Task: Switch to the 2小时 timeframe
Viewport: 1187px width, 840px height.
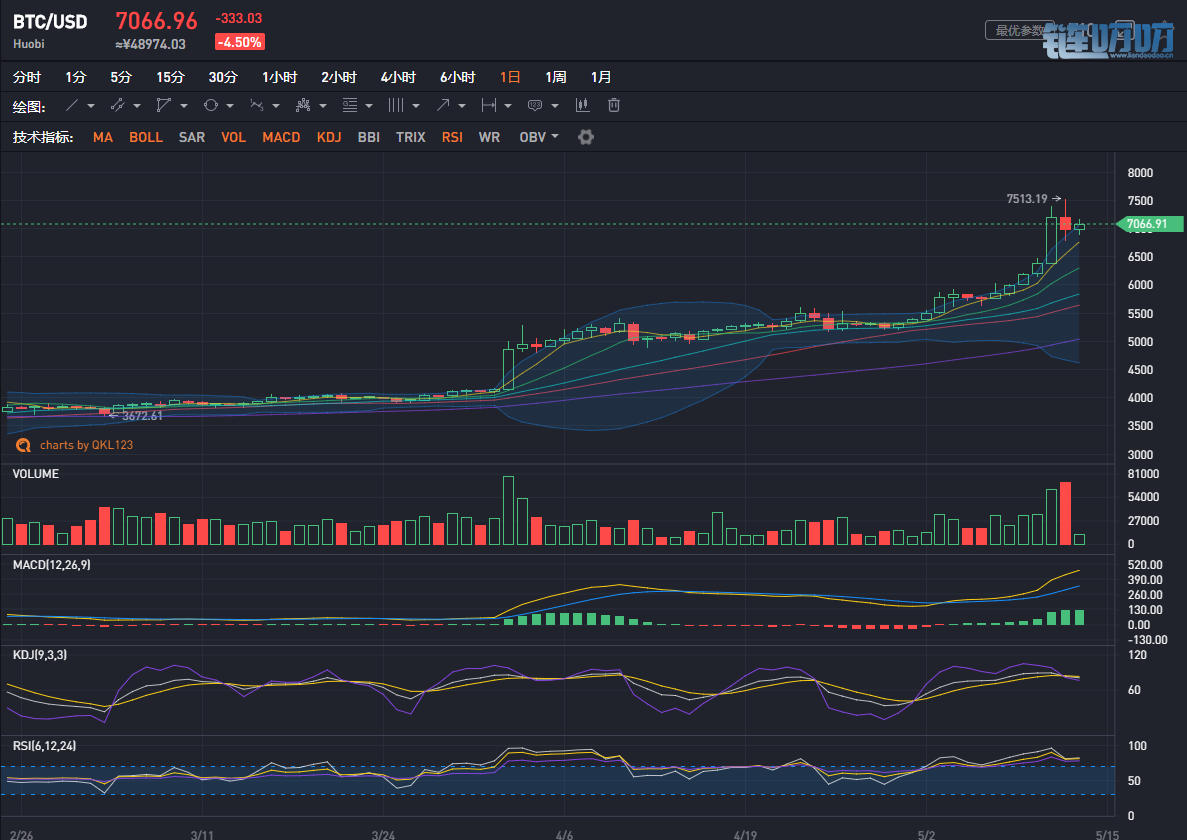Action: pyautogui.click(x=338, y=77)
